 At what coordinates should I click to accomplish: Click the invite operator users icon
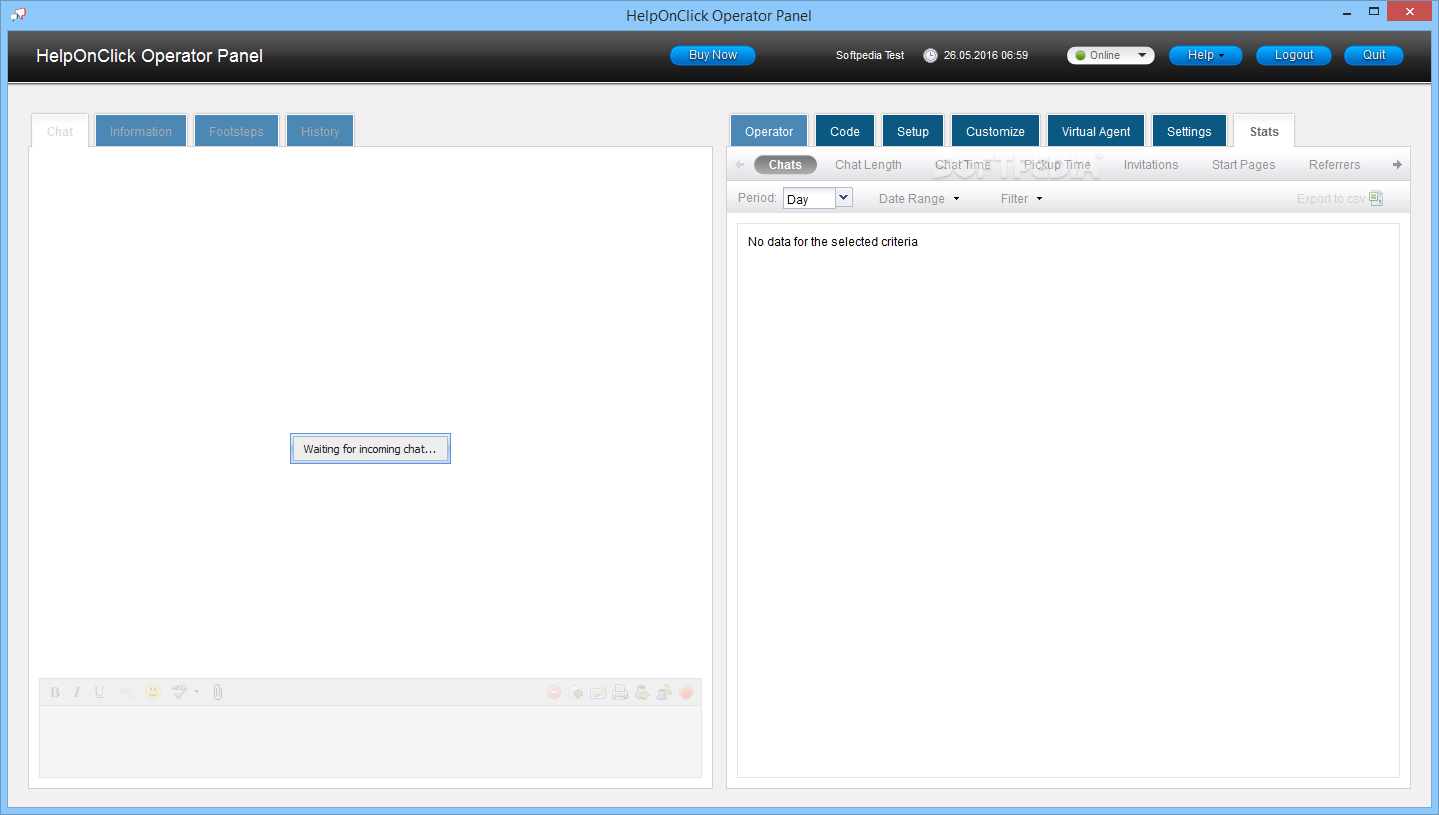(x=664, y=692)
